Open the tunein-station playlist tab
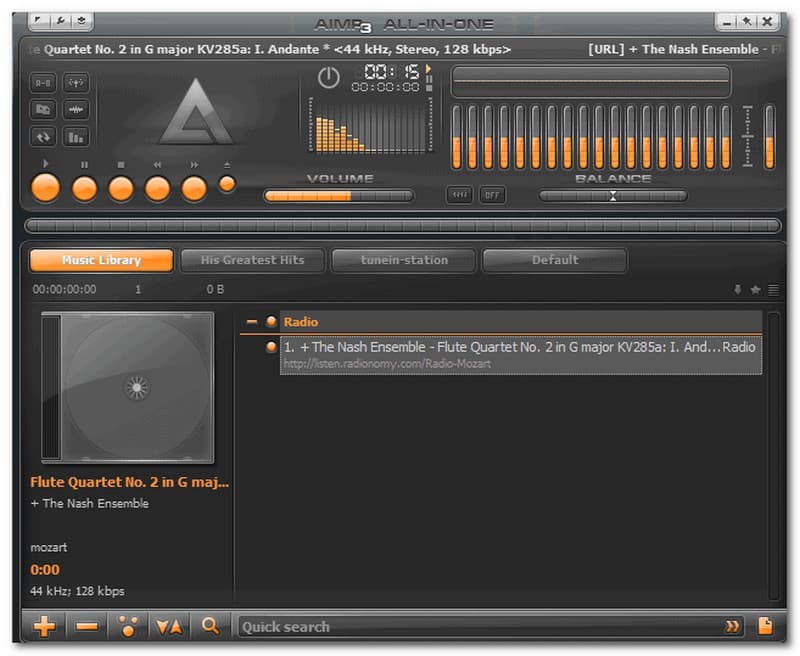Screen dimensions: 800x656 [404, 260]
